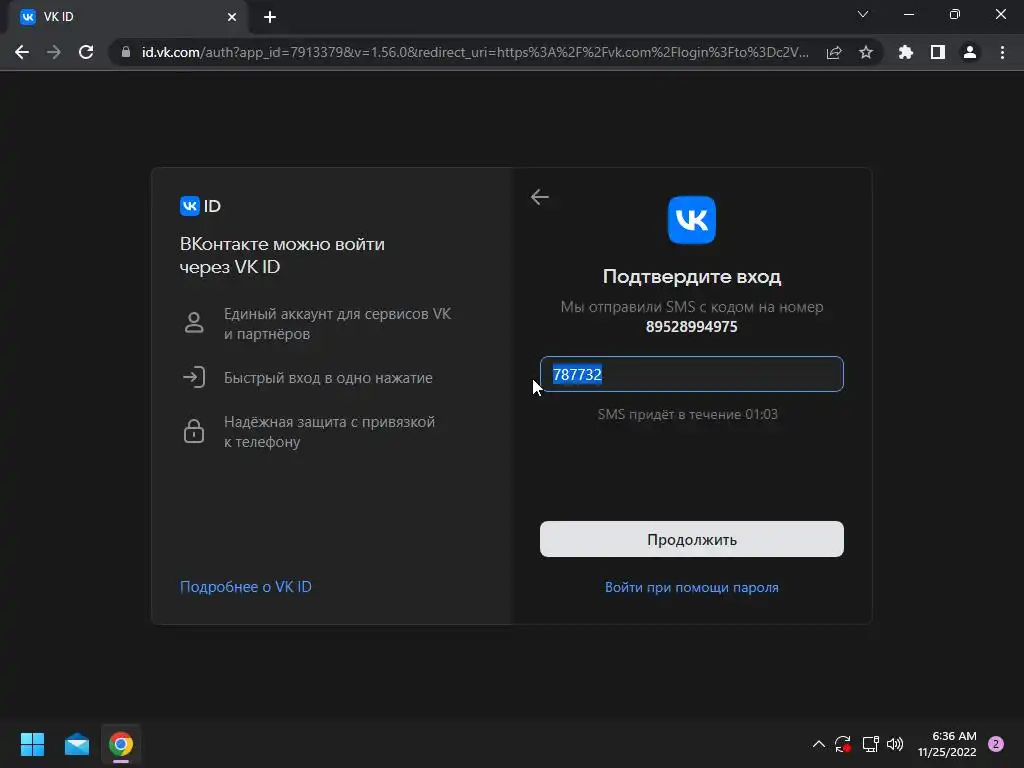
Task: Open the Mail app in the taskbar
Action: point(77,744)
